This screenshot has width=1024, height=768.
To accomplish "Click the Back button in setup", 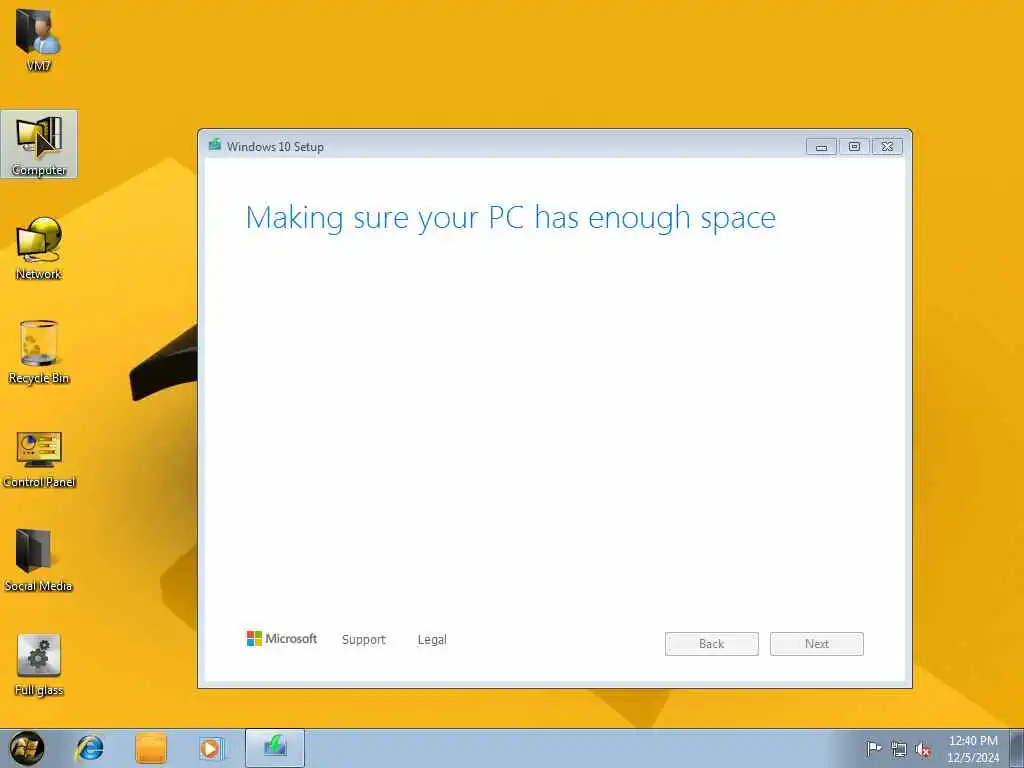I will (712, 644).
